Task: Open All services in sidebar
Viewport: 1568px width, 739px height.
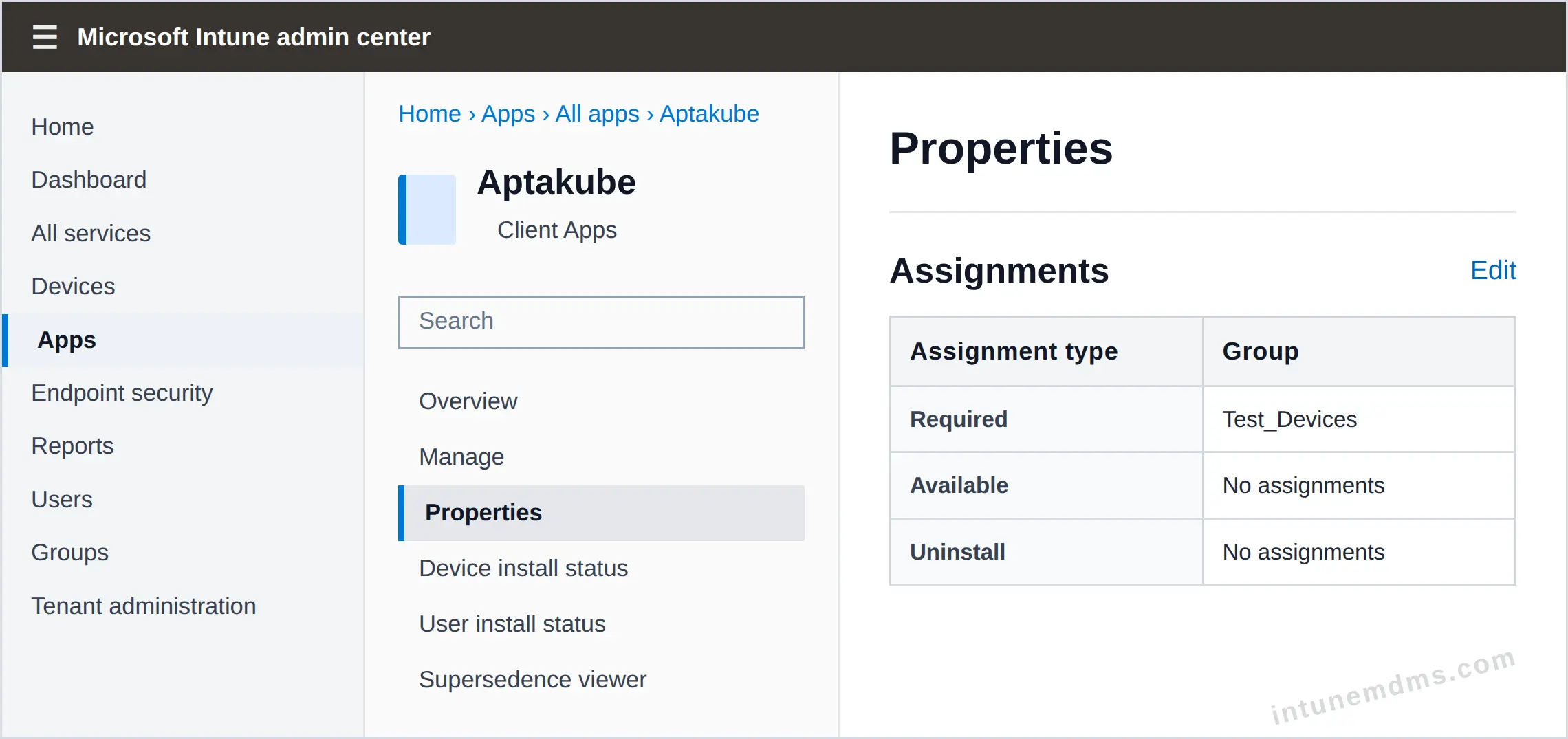Action: (x=91, y=233)
